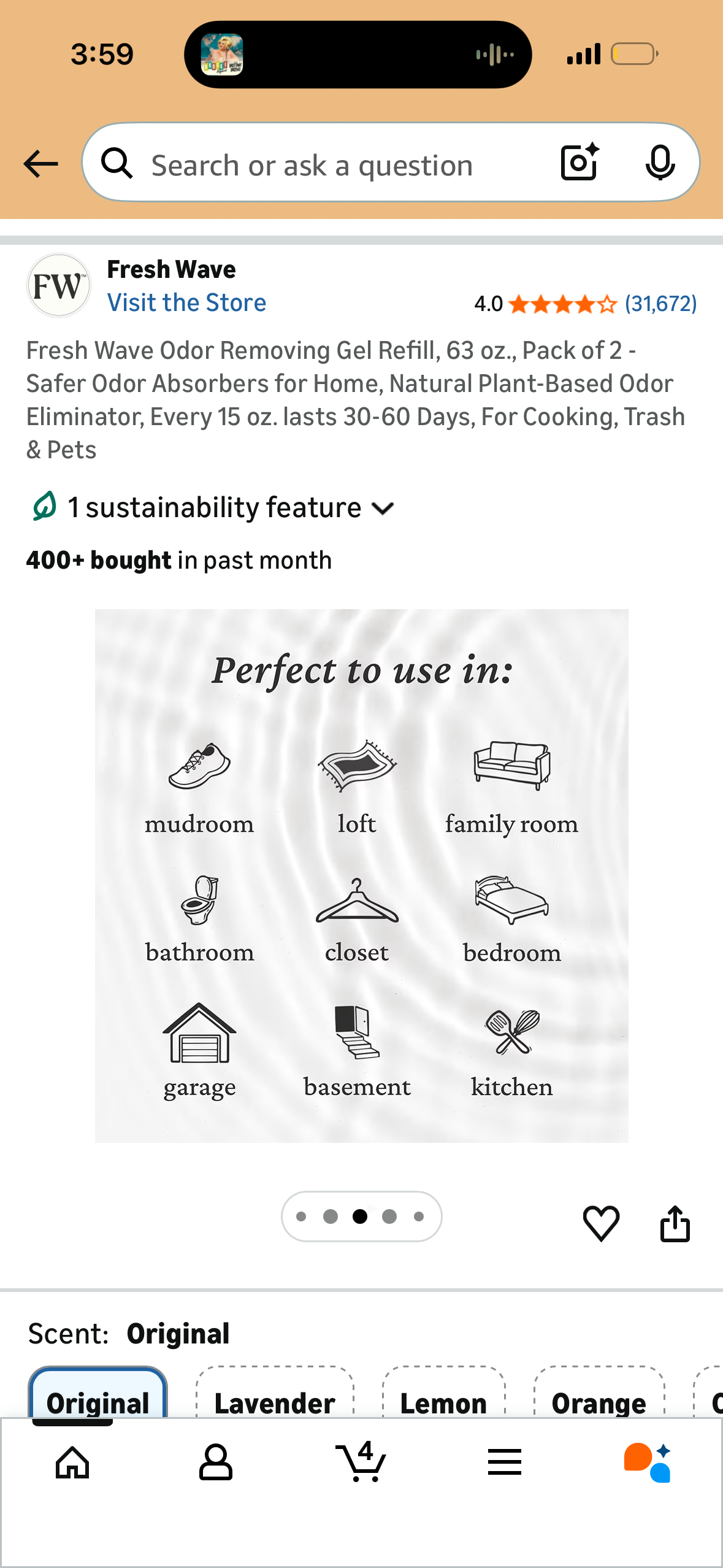This screenshot has width=723, height=1568.
Task: Open the 31,672 reviews link
Action: [660, 304]
